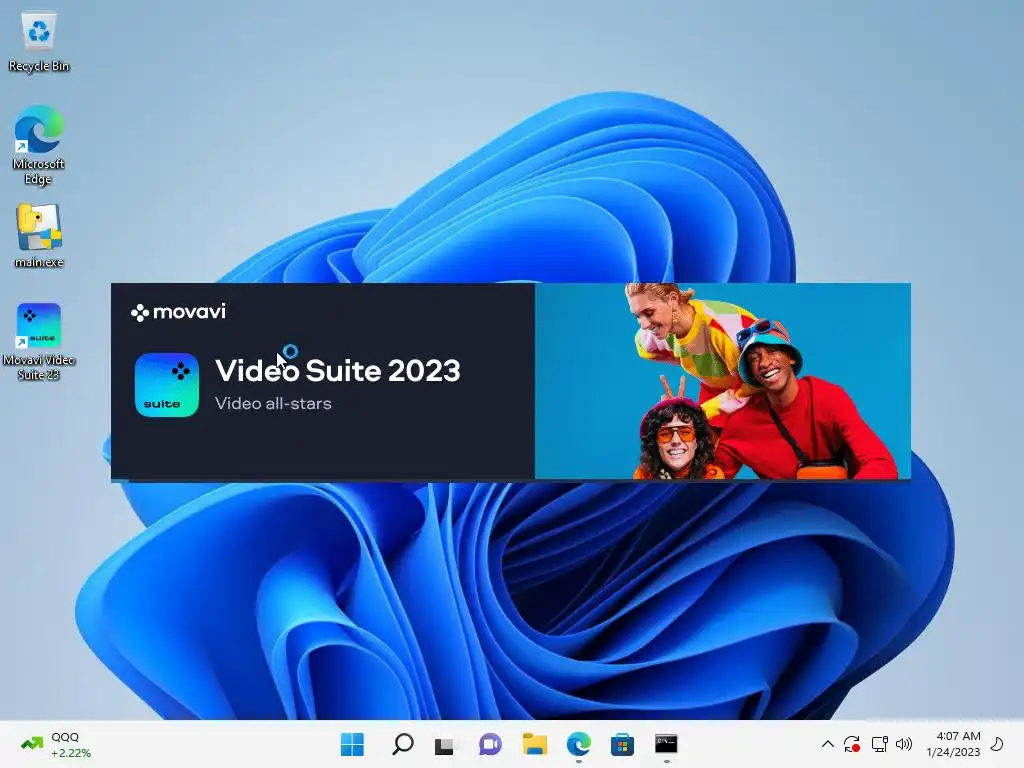Click the splash screen photo of people

(722, 381)
